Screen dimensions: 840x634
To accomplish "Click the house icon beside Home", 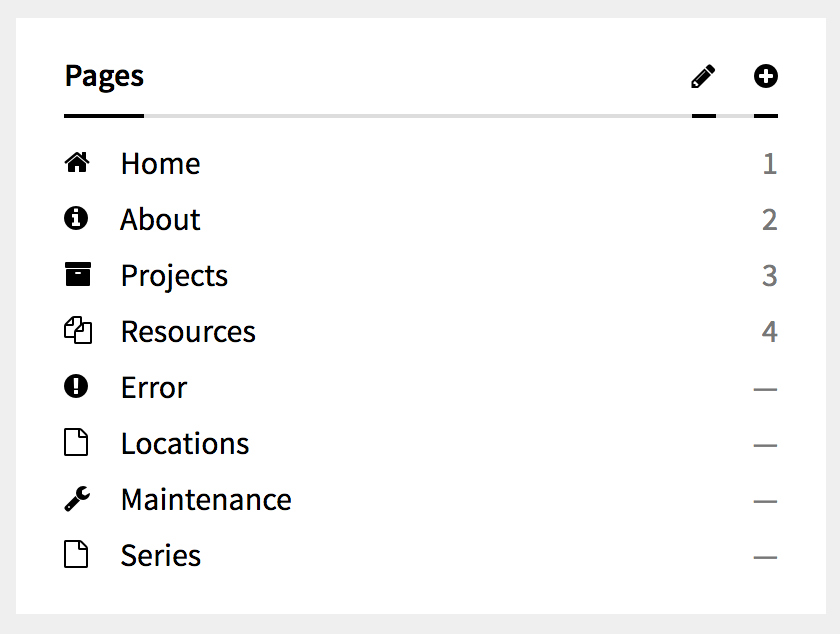I will [77, 163].
